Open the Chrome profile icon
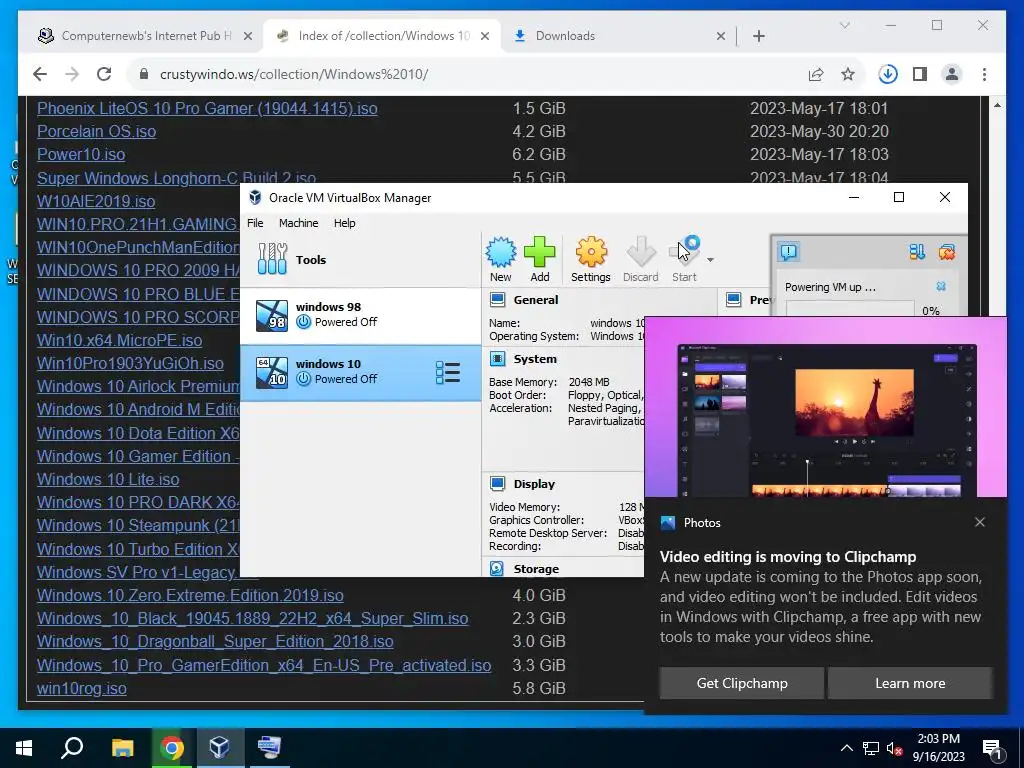The image size is (1024, 768). click(952, 74)
